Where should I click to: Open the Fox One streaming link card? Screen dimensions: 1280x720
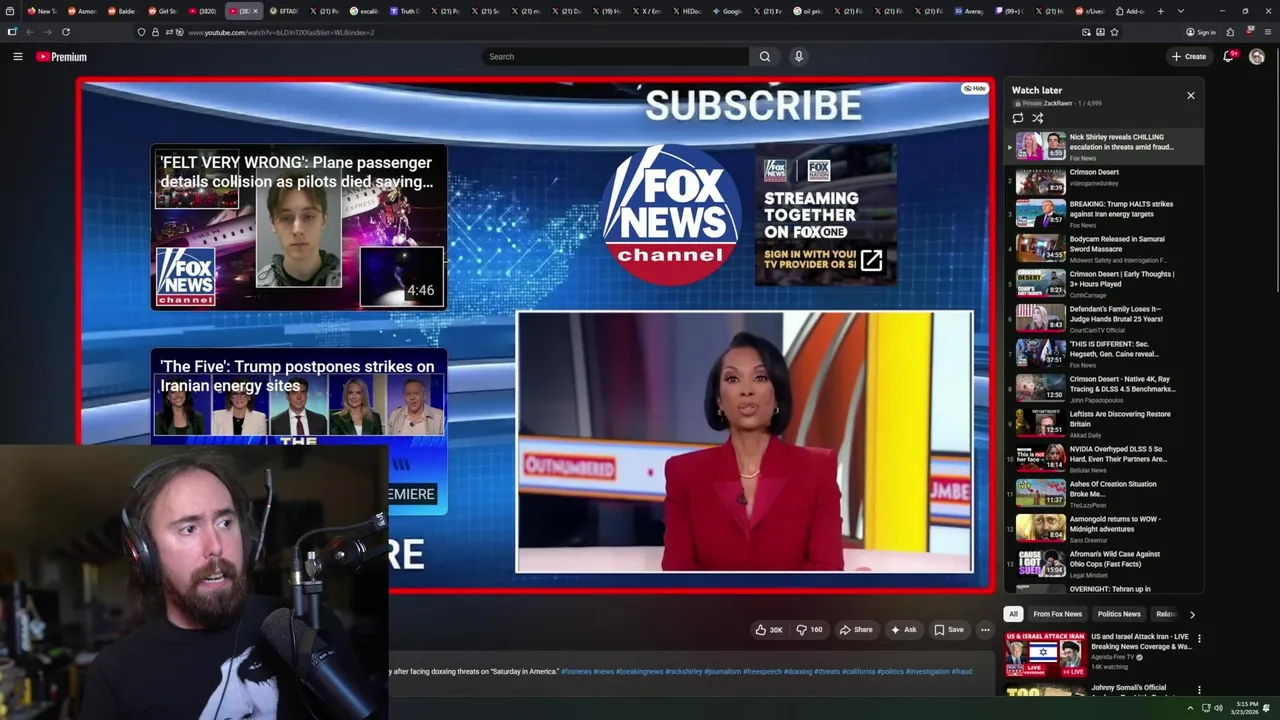click(825, 215)
